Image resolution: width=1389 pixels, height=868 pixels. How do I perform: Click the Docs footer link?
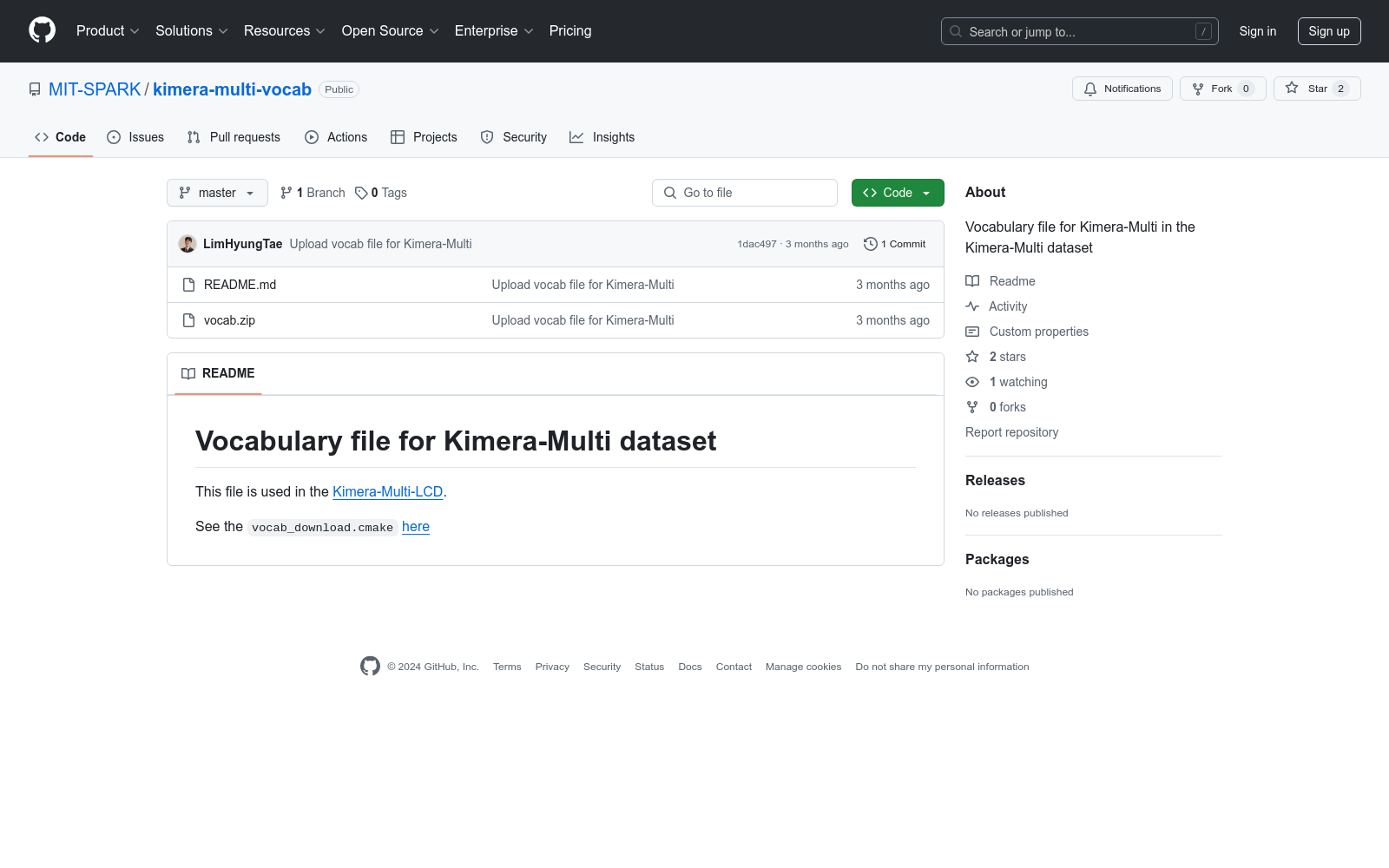coord(690,667)
